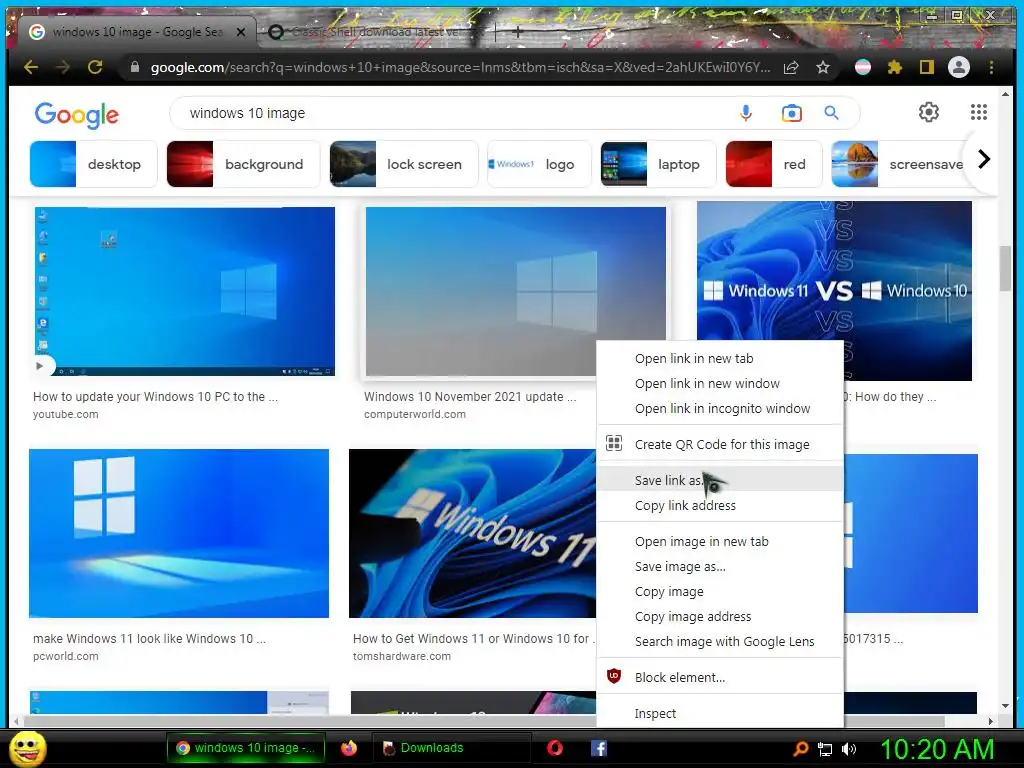Viewport: 1024px width, 768px height.
Task: Click the round extension icon beside the star
Action: pyautogui.click(x=863, y=67)
